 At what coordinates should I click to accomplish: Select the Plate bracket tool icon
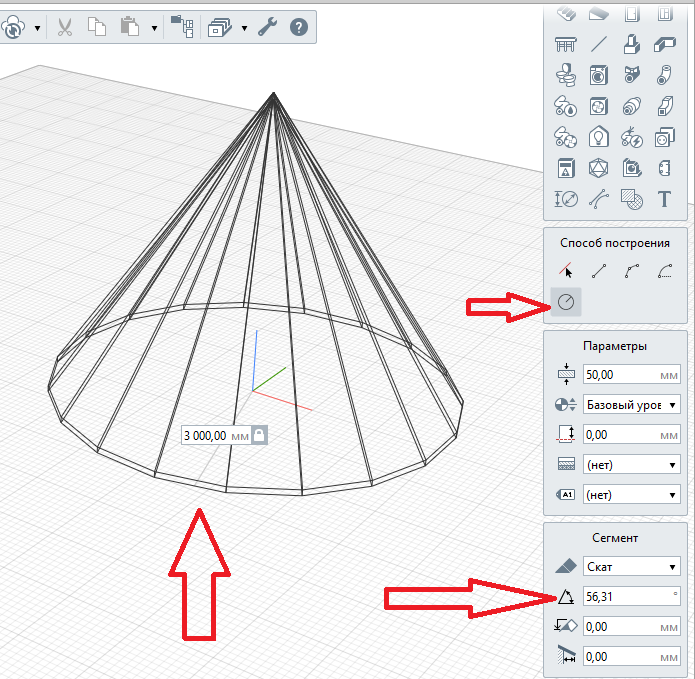pyautogui.click(x=665, y=168)
